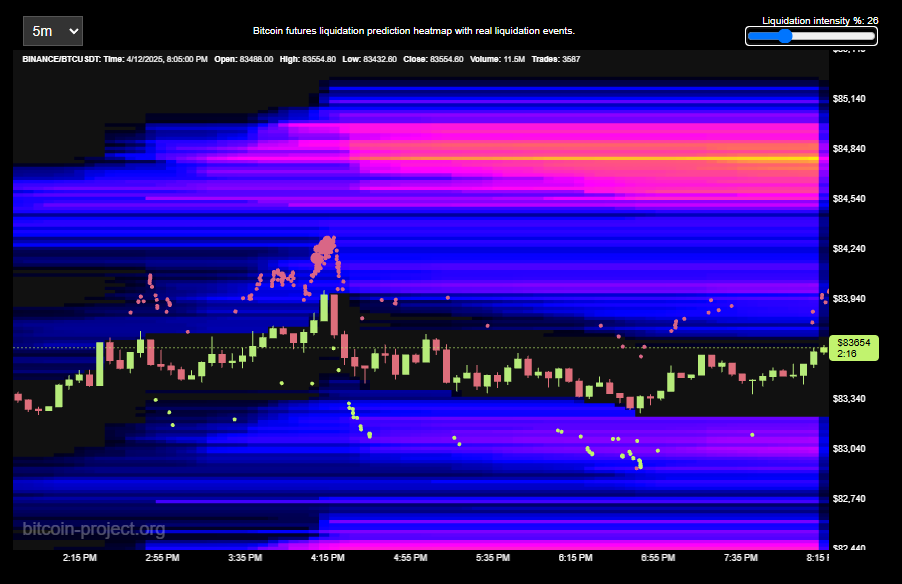The width and height of the screenshot is (902, 584).
Task: Click the large pink liquidation cluster near $84,240
Action: pos(324,252)
